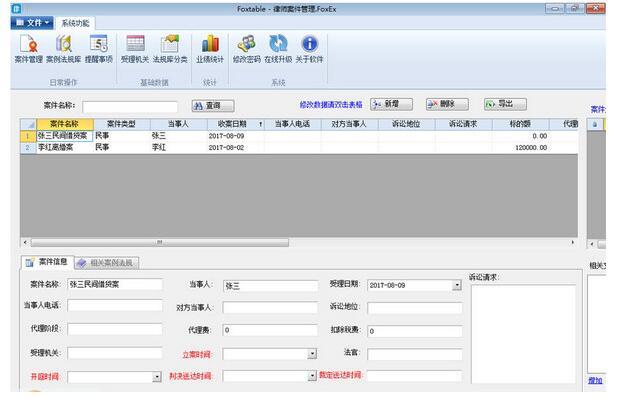
Task: Expand the 立案时间 date dropdown
Action: point(312,353)
